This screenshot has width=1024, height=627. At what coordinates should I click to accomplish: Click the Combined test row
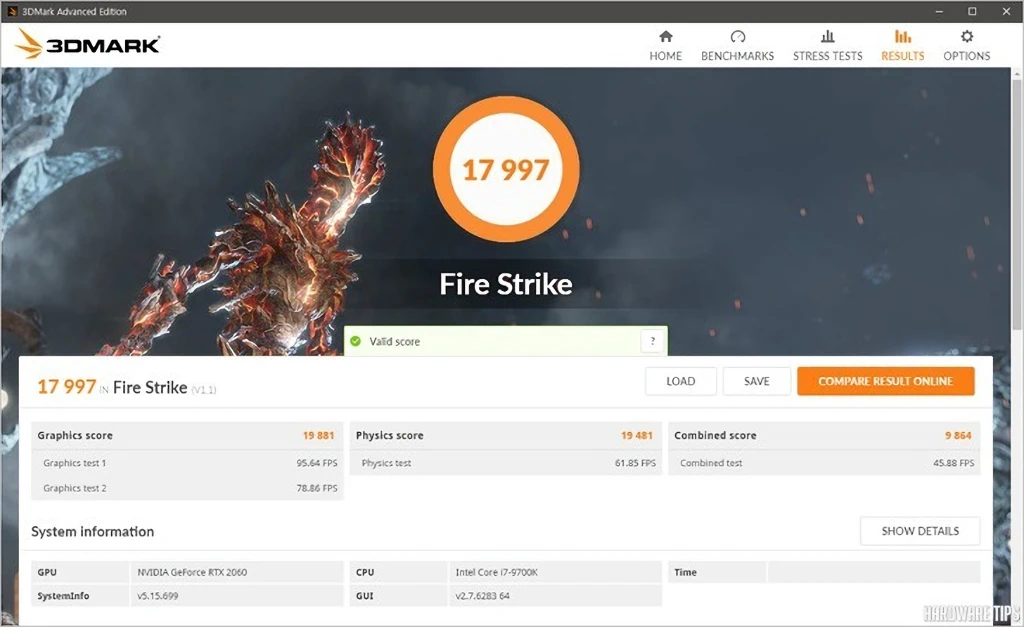pyautogui.click(x=824, y=463)
